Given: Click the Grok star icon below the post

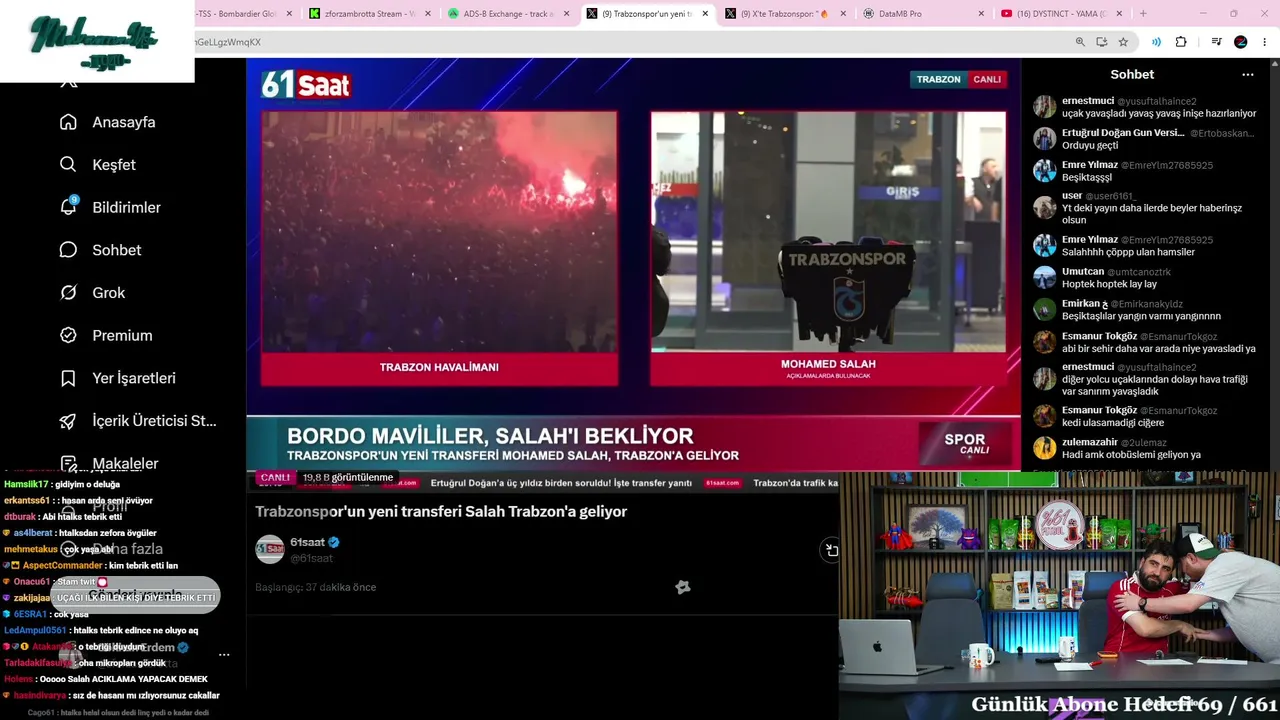Looking at the screenshot, I should point(683,587).
